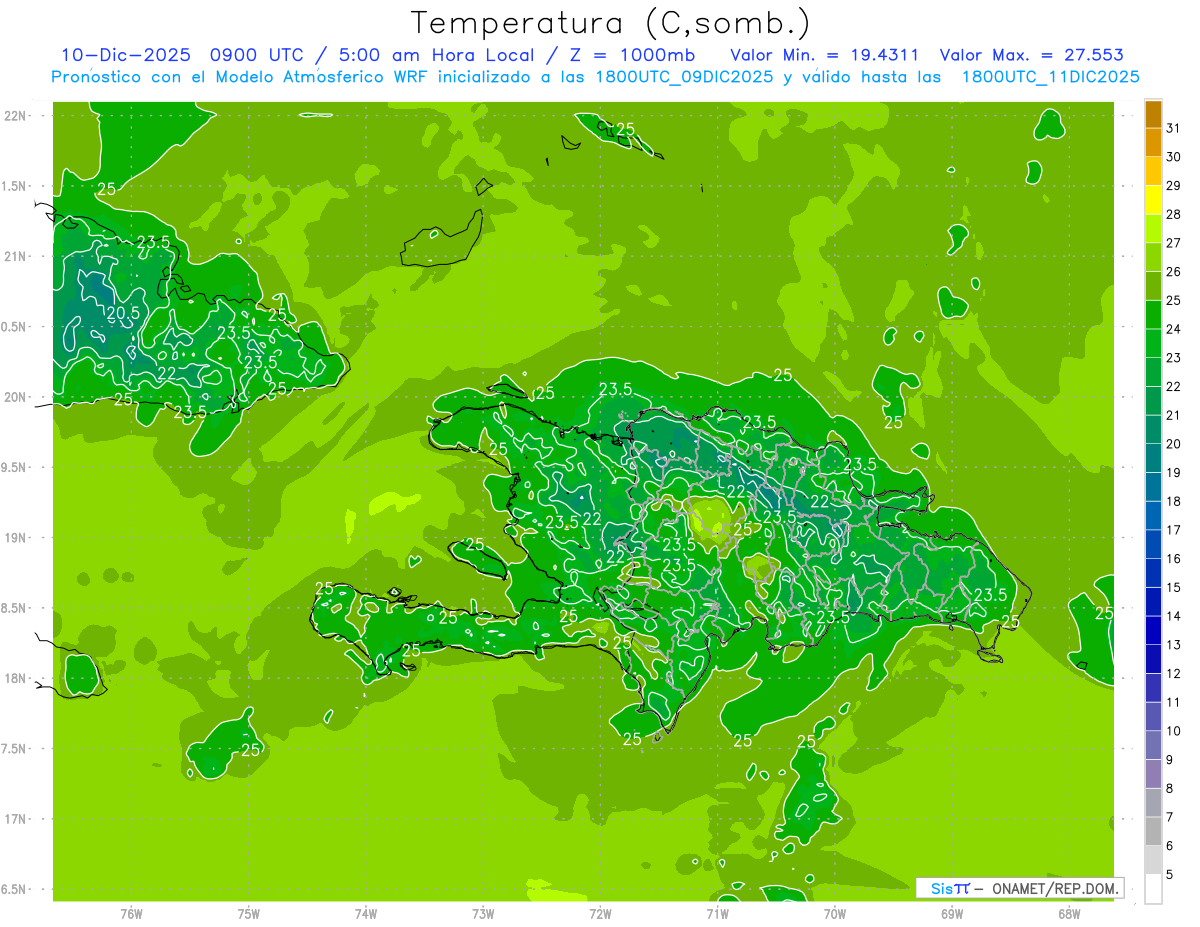Click the '69W' longitude axis label
Screen dimensions: 1200x927
click(x=952, y=914)
